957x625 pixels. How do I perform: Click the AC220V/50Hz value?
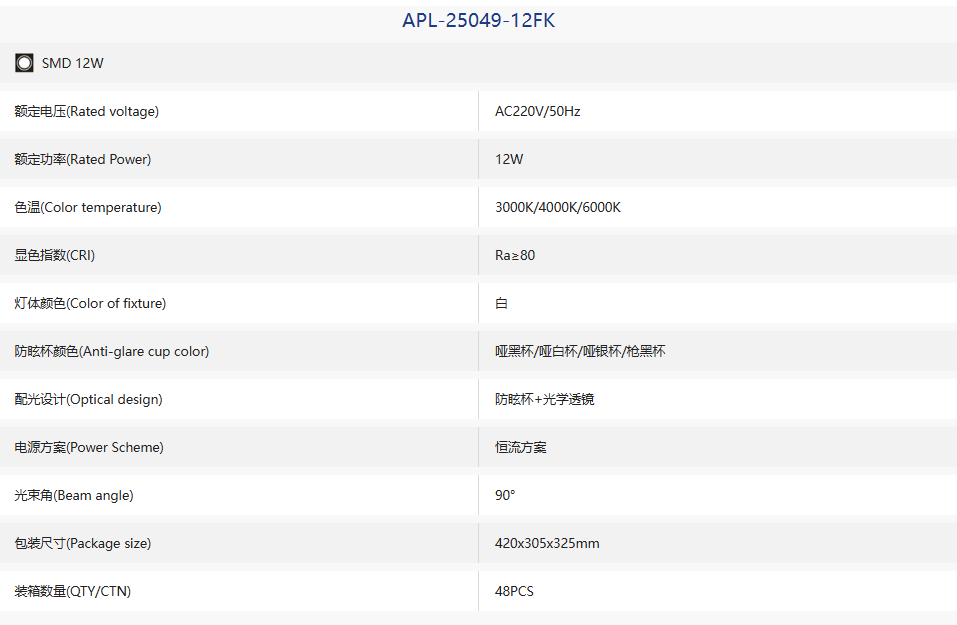pyautogui.click(x=538, y=111)
